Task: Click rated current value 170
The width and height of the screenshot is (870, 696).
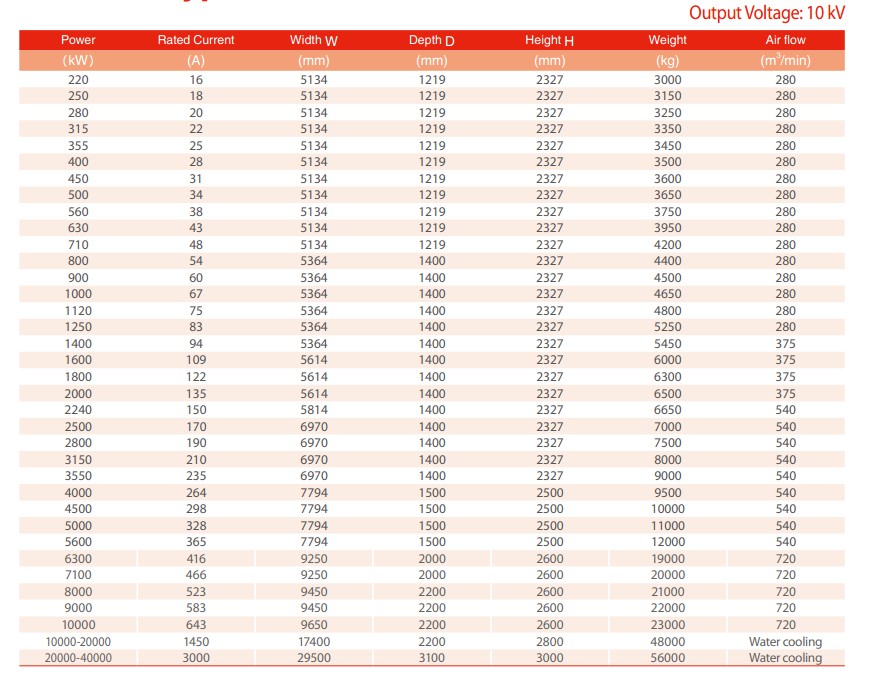Action: pos(196,427)
